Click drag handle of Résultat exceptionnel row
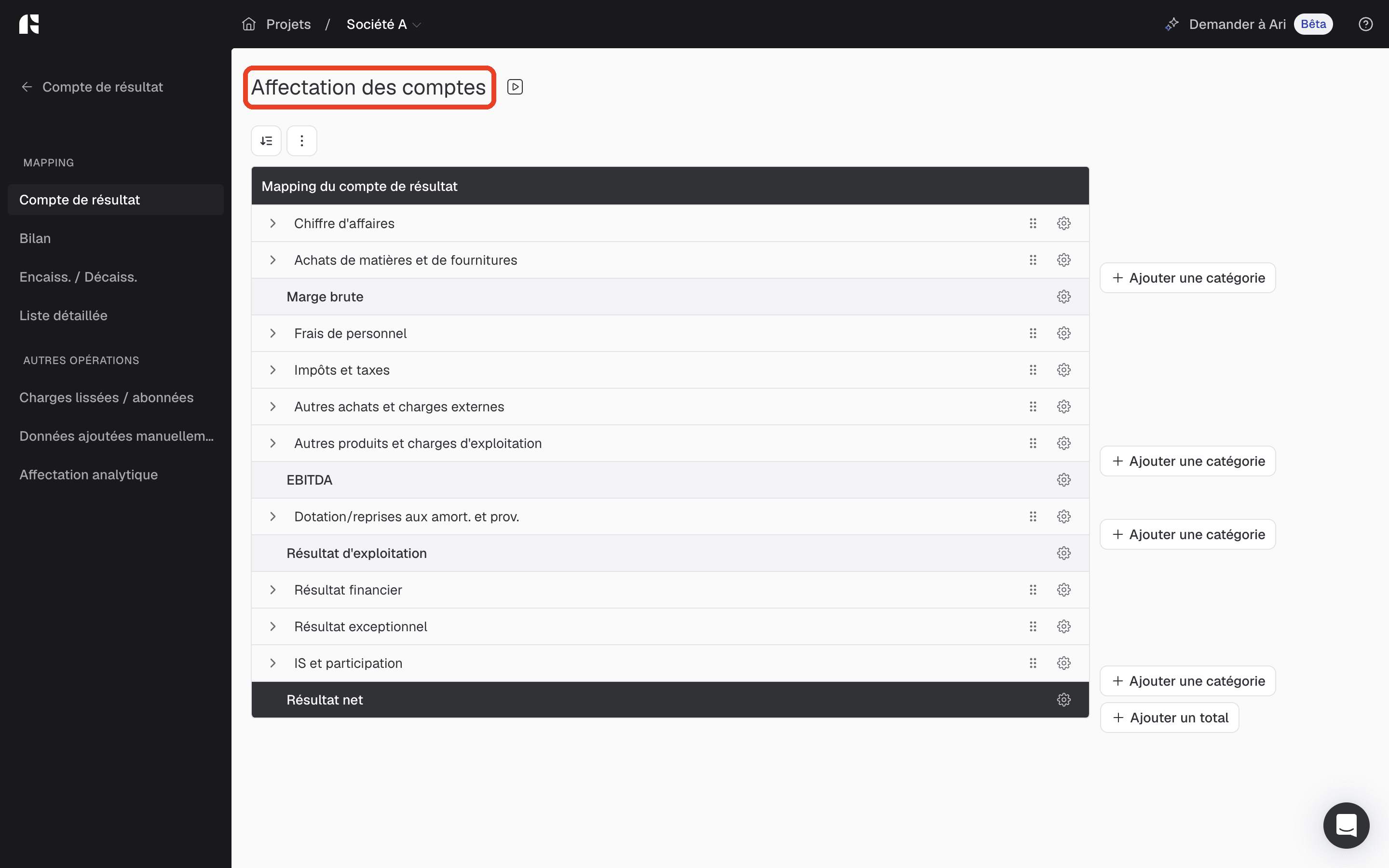 point(1033,626)
